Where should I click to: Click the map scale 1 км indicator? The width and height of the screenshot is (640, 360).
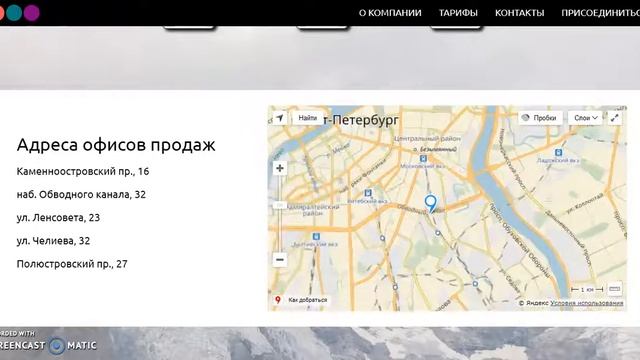(587, 289)
